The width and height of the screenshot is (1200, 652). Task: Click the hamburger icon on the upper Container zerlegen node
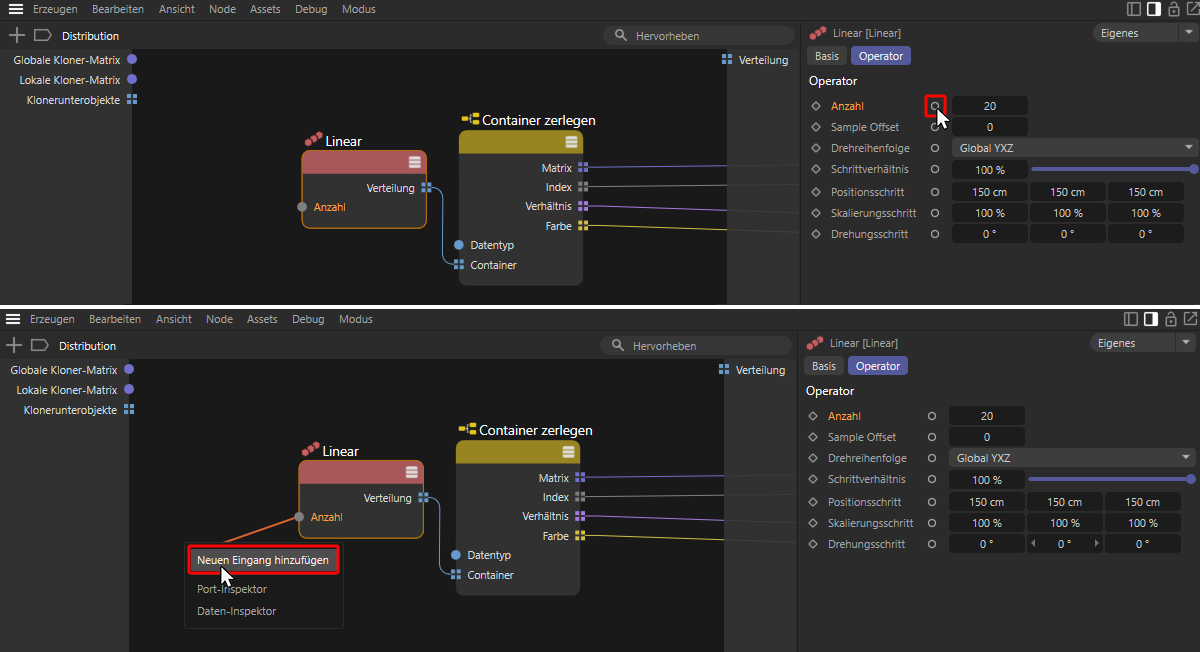[x=571, y=142]
